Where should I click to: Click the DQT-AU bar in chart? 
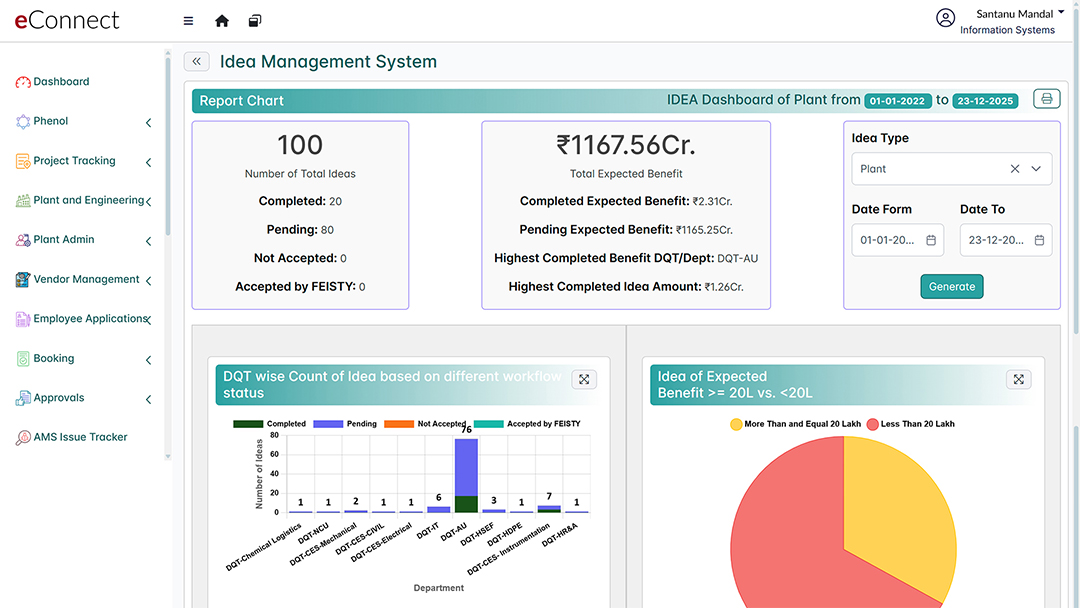point(466,475)
